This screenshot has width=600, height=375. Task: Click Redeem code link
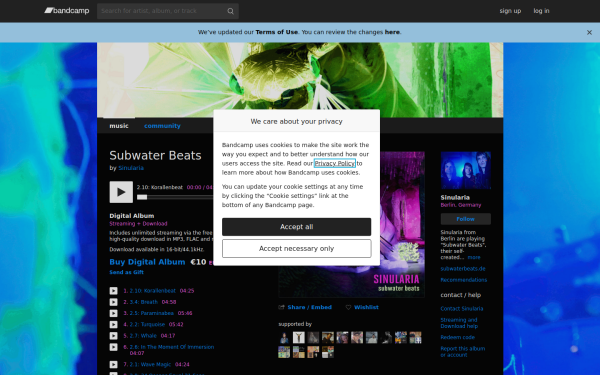(458, 338)
